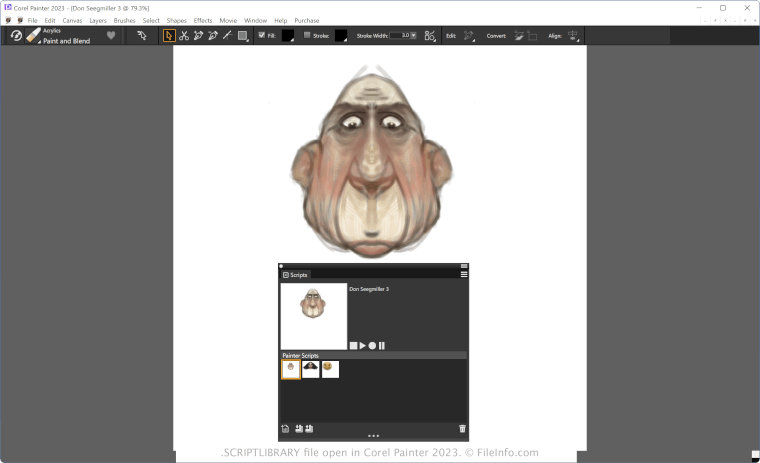Toggle the Fill checkbox

pos(262,35)
